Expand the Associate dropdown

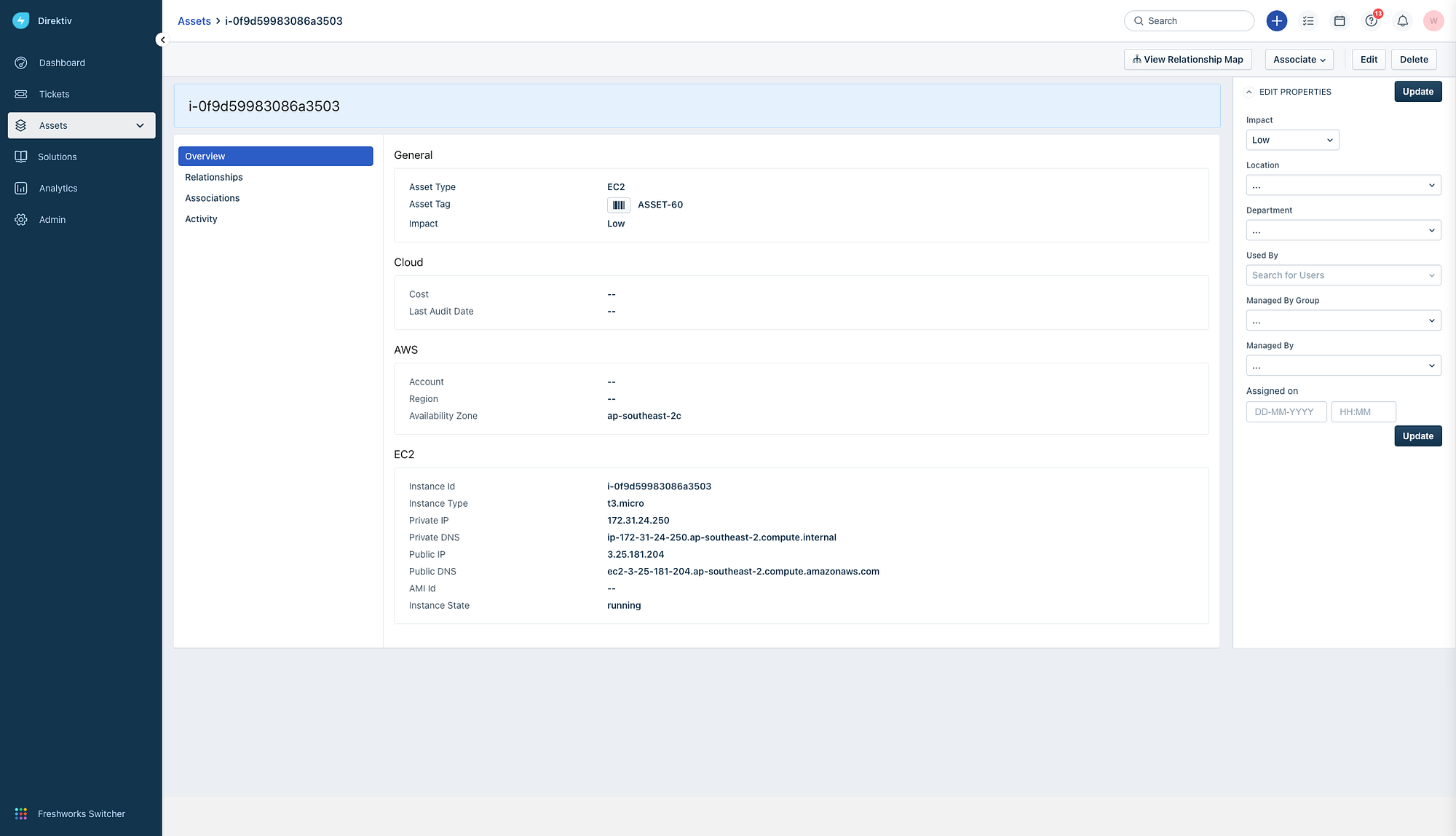tap(1299, 59)
